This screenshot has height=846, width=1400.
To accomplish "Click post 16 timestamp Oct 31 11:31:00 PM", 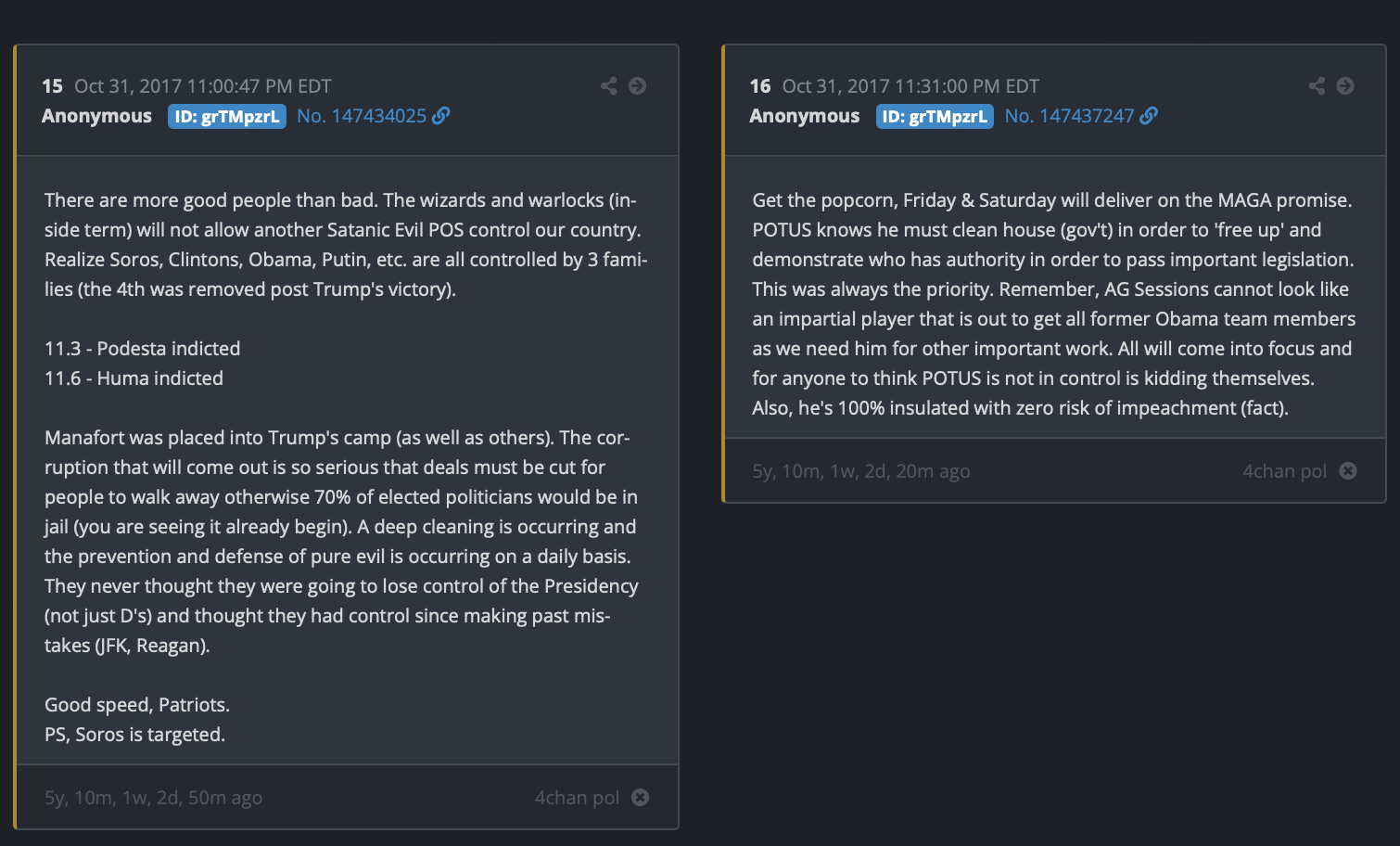I will 910,86.
